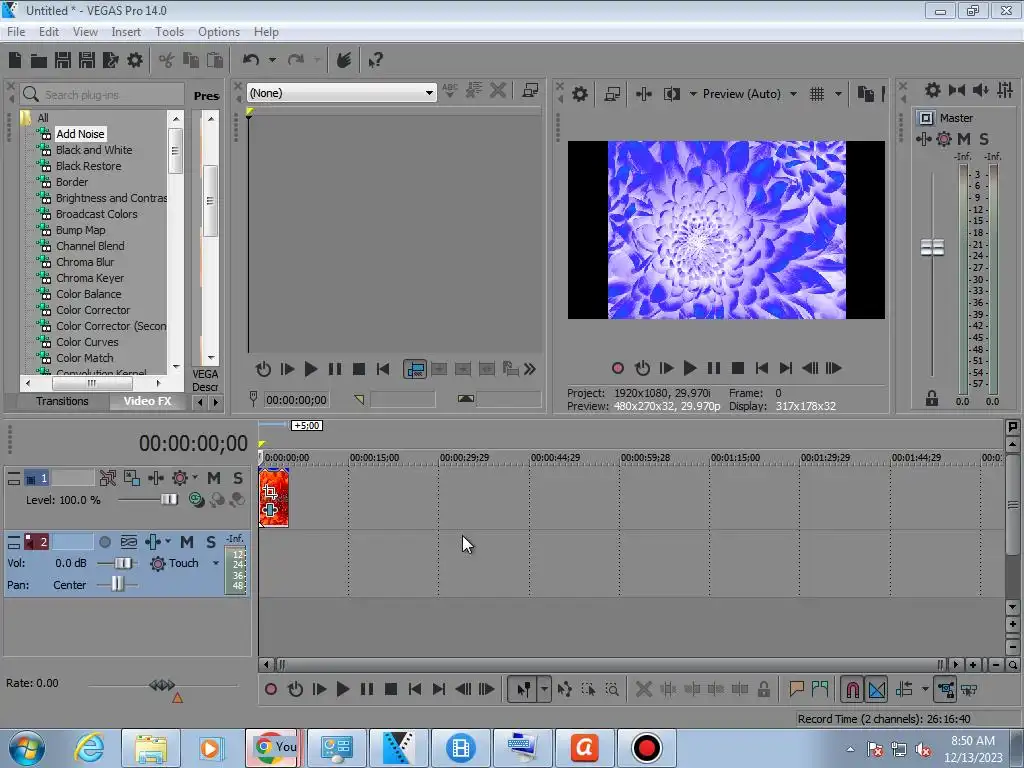
Task: Create a new project with New icon
Action: coord(15,60)
